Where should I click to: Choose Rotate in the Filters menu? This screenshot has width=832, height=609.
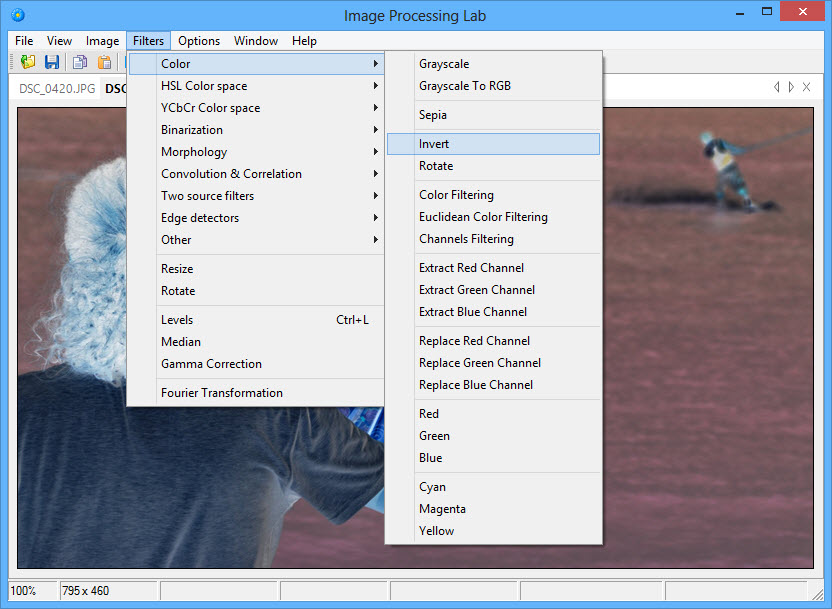point(256,291)
